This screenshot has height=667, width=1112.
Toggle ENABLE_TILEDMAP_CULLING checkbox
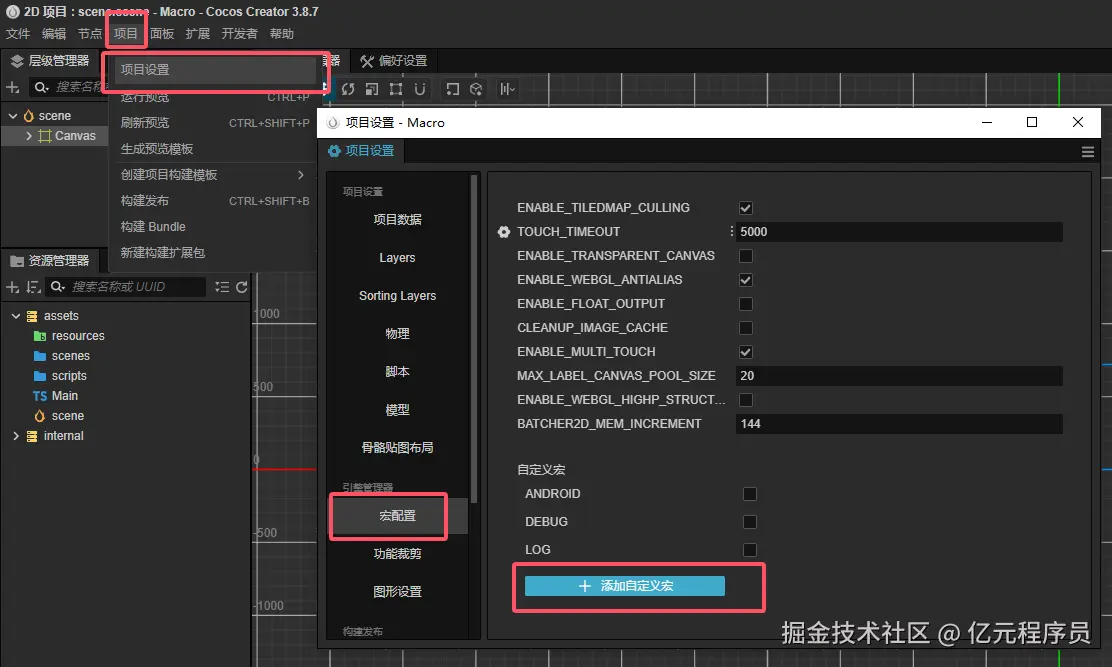745,208
